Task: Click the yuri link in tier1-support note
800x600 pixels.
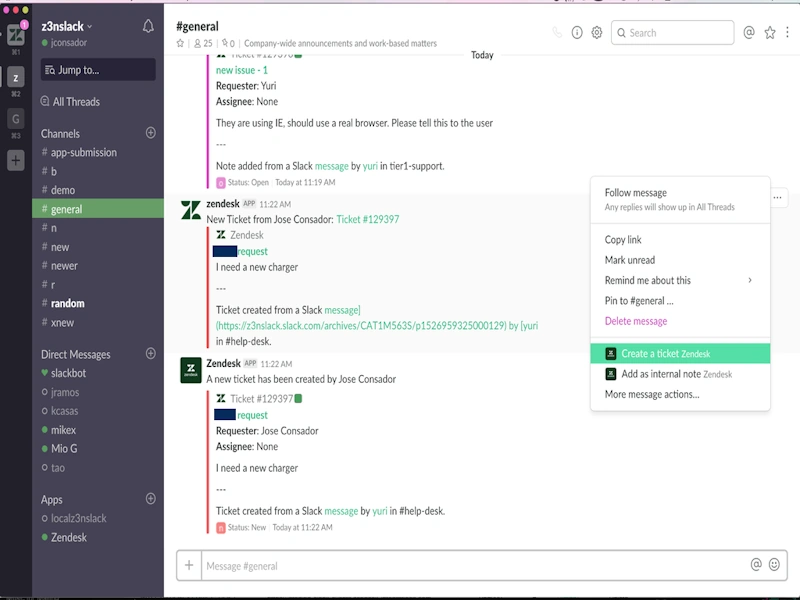Action: tap(370, 166)
